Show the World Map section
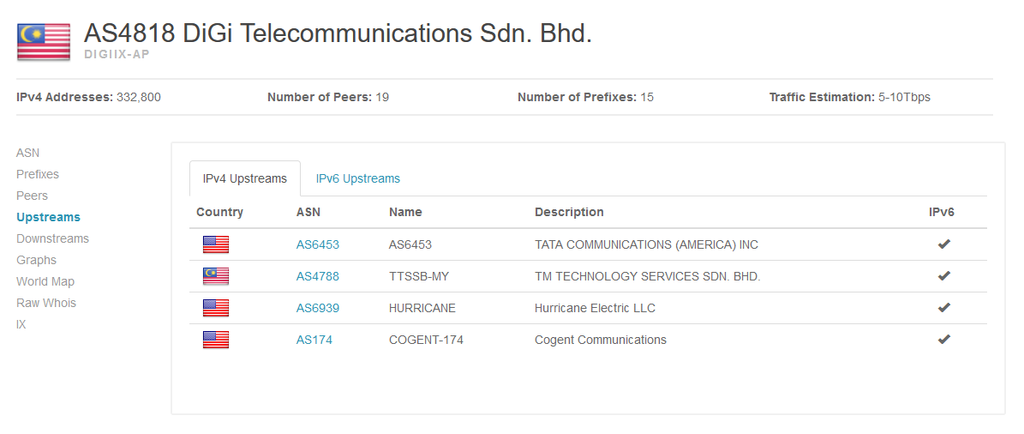The image size is (1024, 434). click(x=45, y=282)
